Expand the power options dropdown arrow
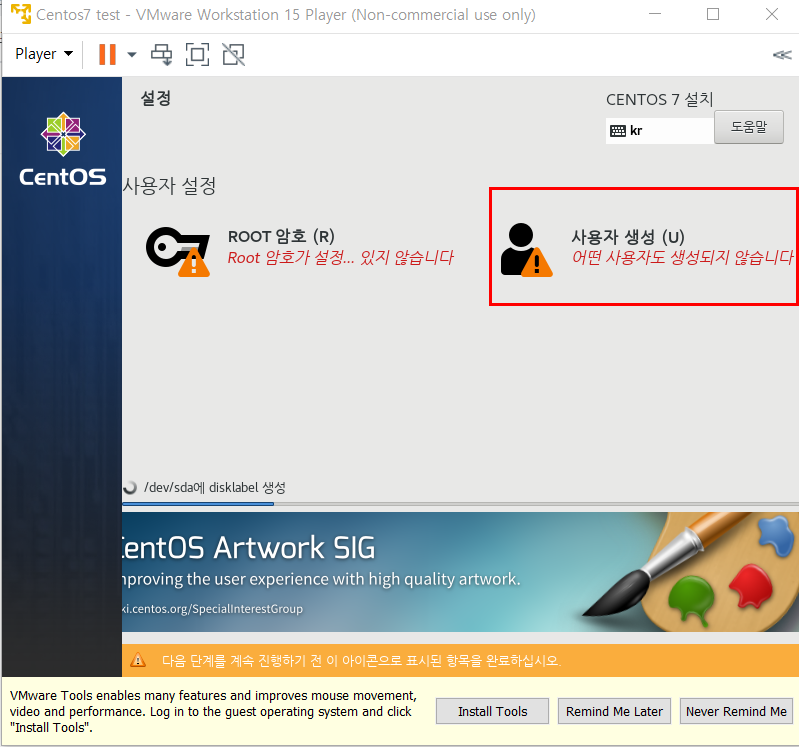Viewport: 799px width, 747px height. click(x=131, y=55)
